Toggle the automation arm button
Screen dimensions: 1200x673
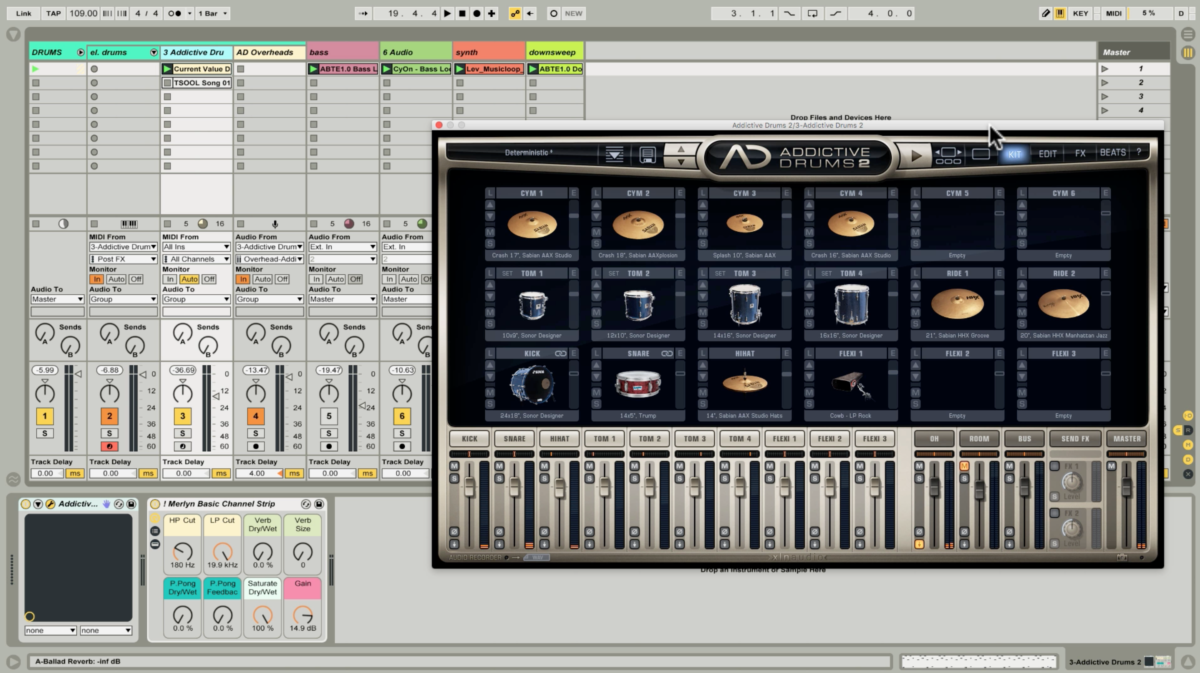click(515, 13)
